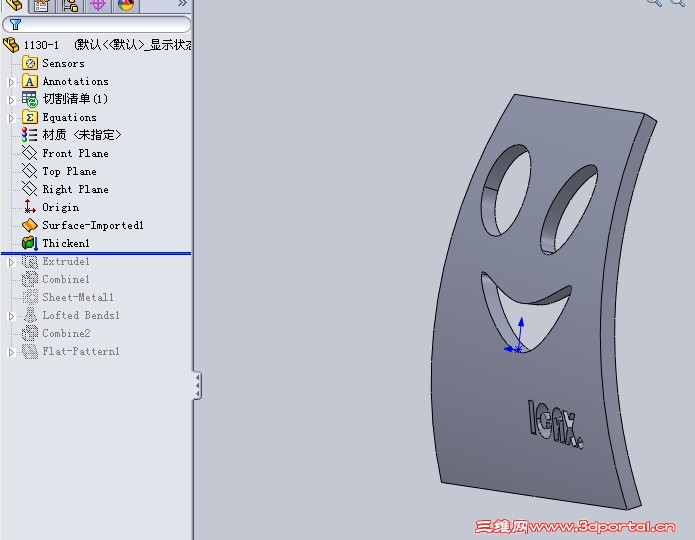Select the 'Surface-Imported1' label
Screen dimensions: 695x540
[93, 225]
